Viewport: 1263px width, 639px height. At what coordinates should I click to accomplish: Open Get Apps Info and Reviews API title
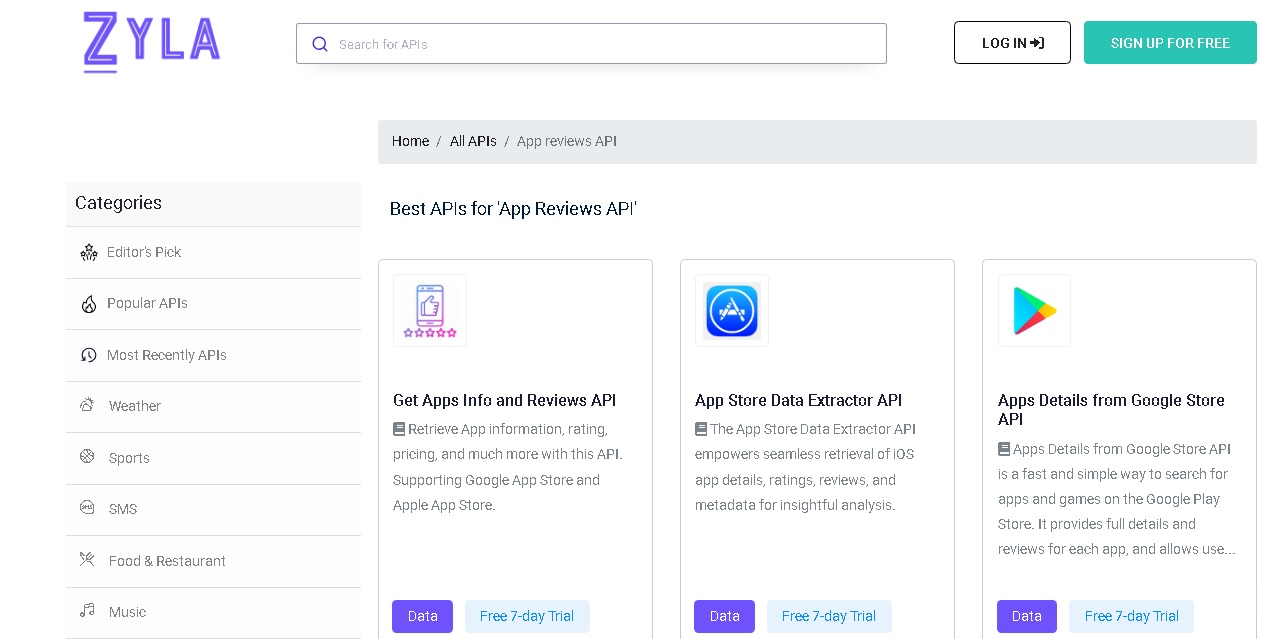(504, 400)
